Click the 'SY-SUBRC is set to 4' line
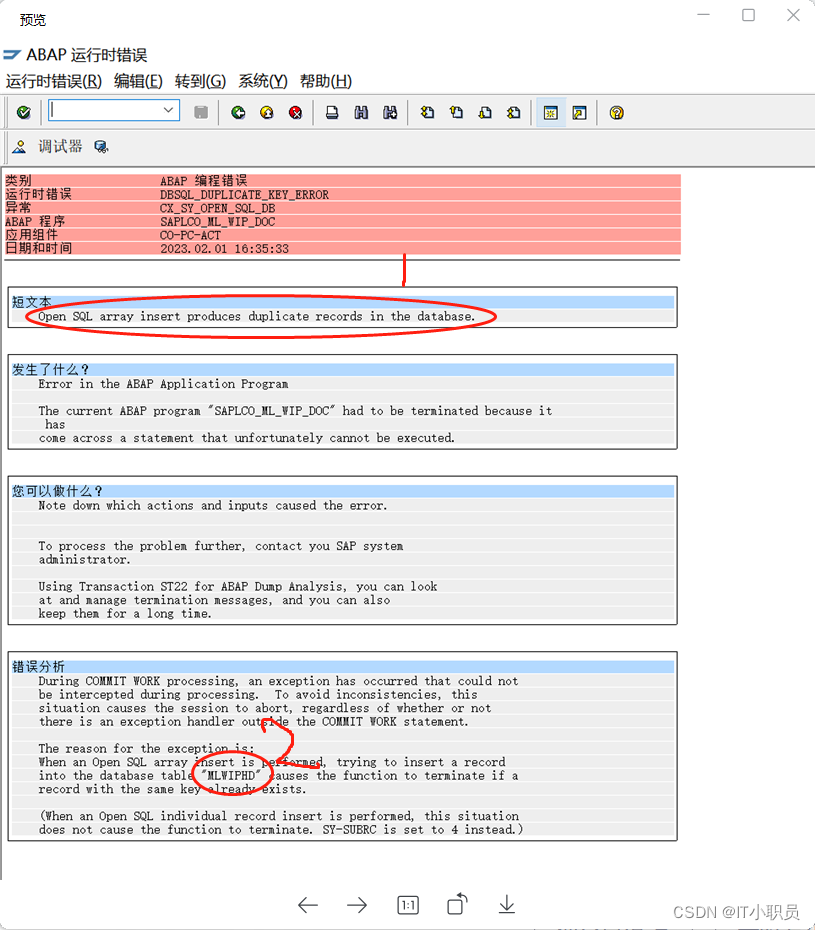Screen dimensions: 815x930 [281, 830]
